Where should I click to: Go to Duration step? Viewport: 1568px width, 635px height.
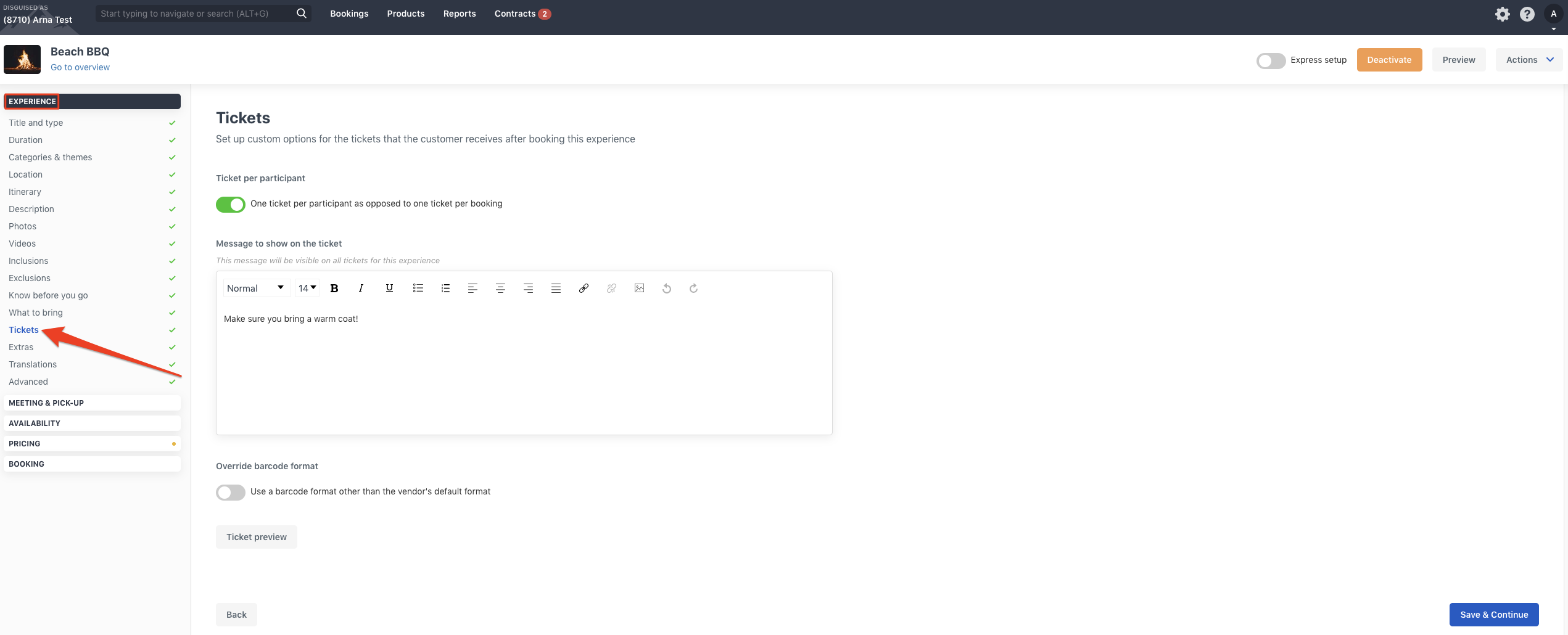click(25, 140)
